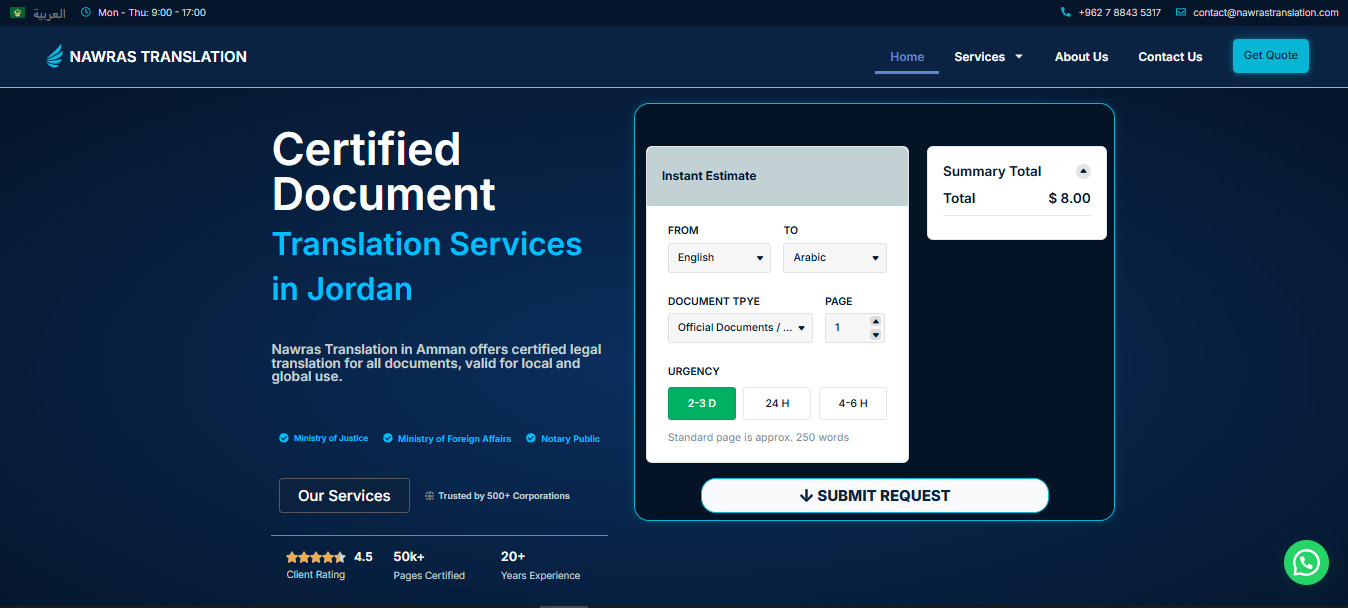The width and height of the screenshot is (1348, 608).
Task: Open the Services menu
Action: (x=988, y=57)
